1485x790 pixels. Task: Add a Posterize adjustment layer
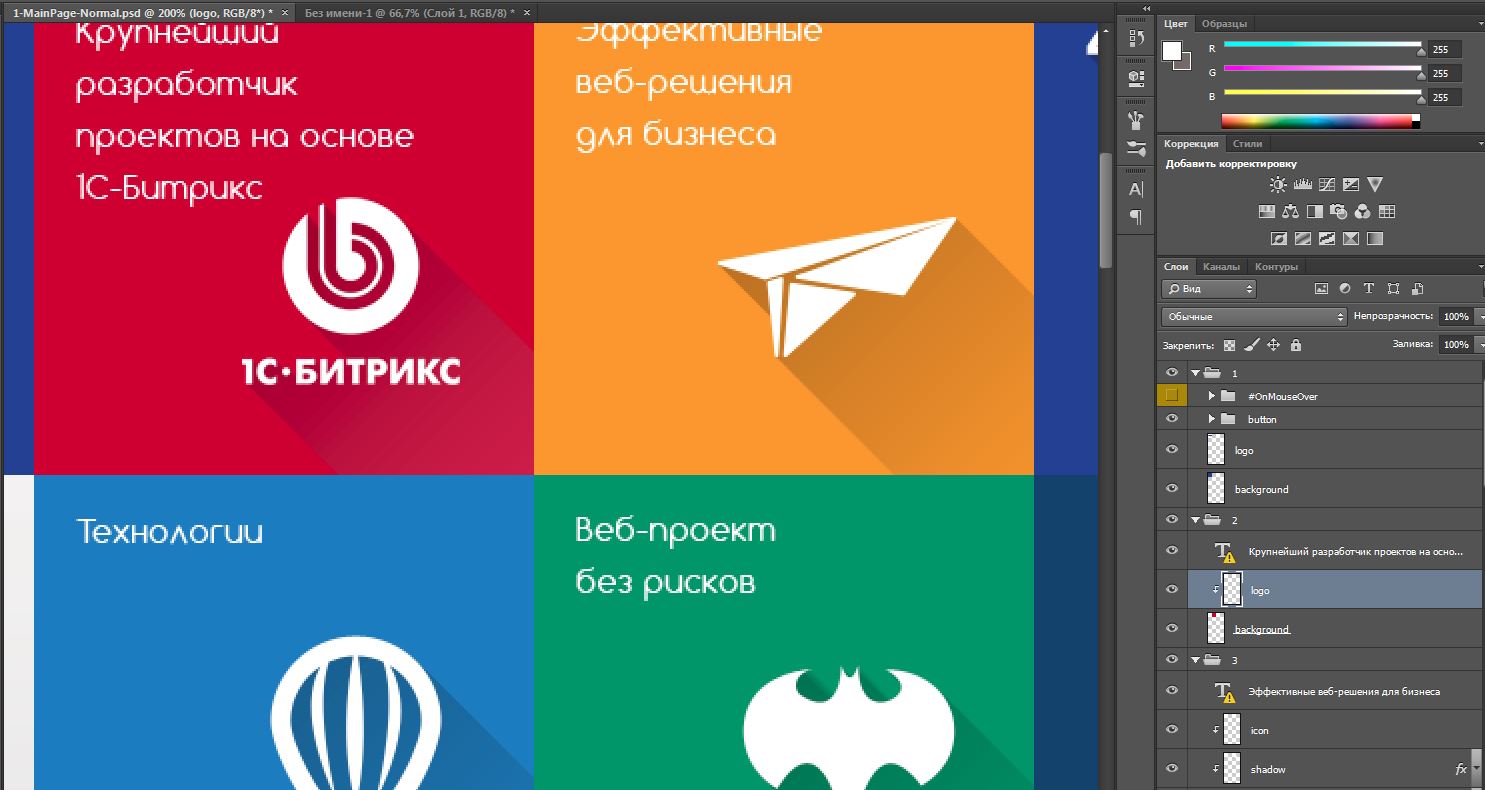1302,239
